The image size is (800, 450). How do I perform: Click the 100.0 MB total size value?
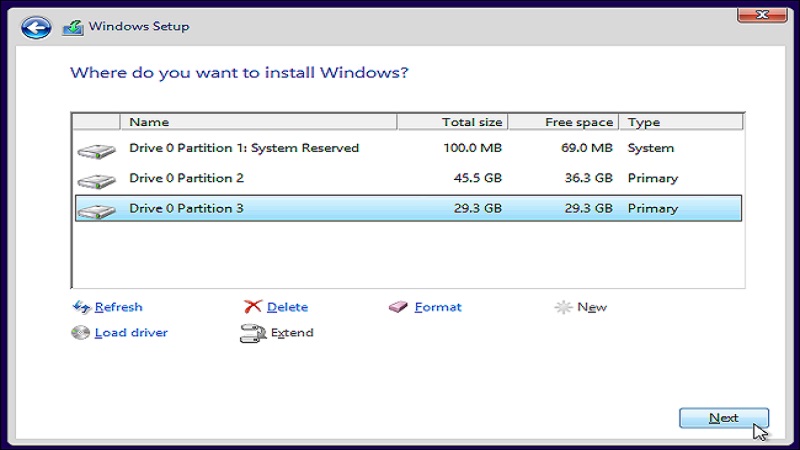tap(472, 148)
